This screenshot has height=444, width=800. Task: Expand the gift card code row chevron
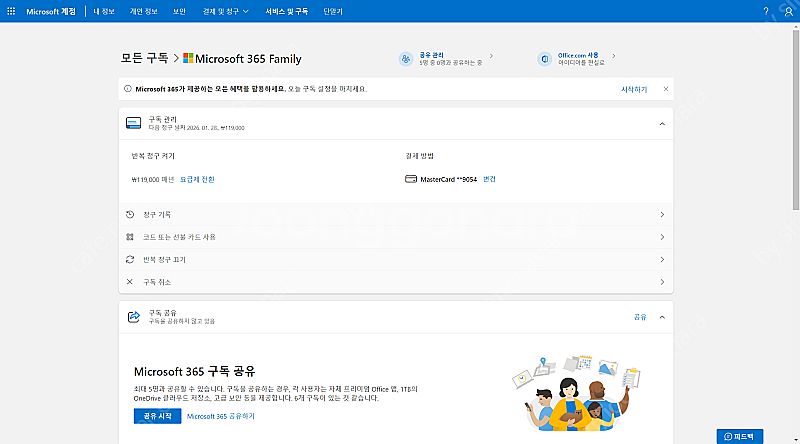(662, 237)
